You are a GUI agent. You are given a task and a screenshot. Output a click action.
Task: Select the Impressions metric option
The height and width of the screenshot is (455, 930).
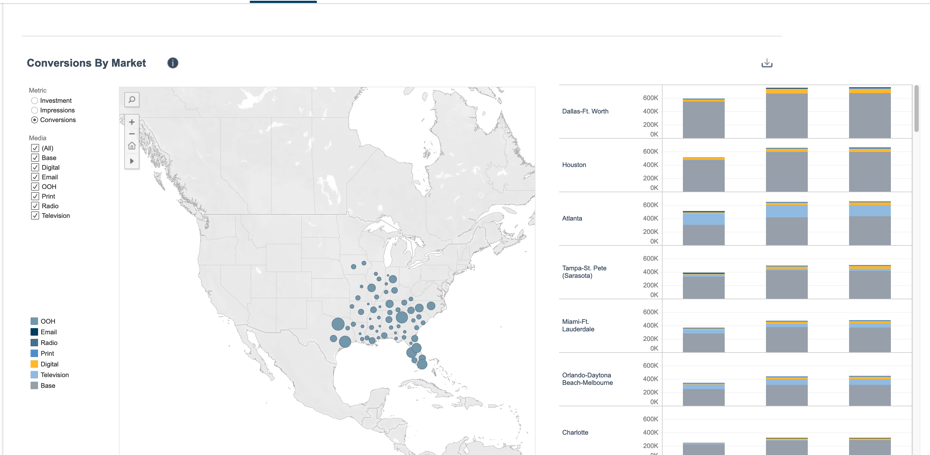tap(35, 110)
